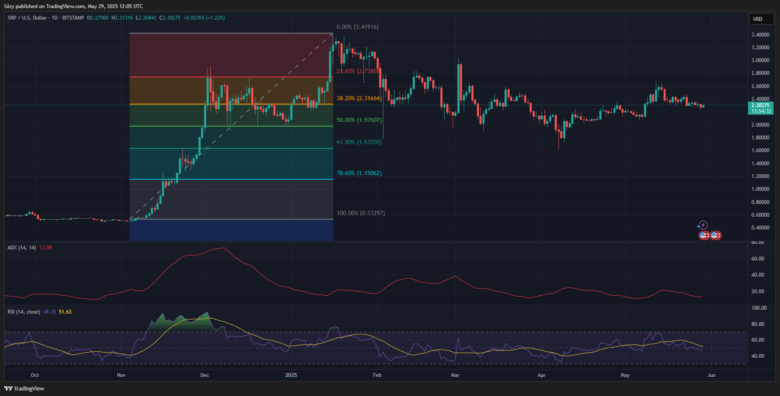The height and width of the screenshot is (396, 780).
Task: Click the second US flag economic event icon
Action: click(x=716, y=235)
